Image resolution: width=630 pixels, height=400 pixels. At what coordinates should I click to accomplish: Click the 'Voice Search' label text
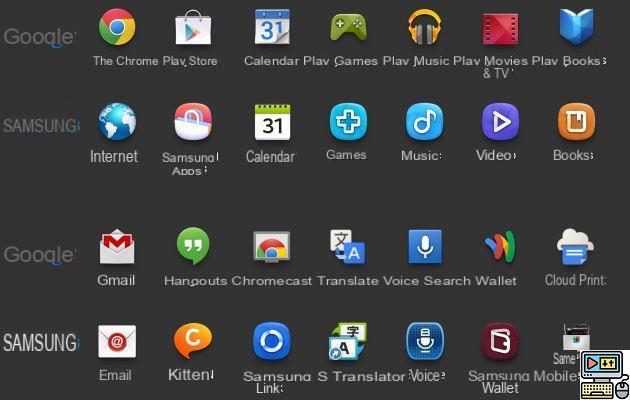point(427,281)
